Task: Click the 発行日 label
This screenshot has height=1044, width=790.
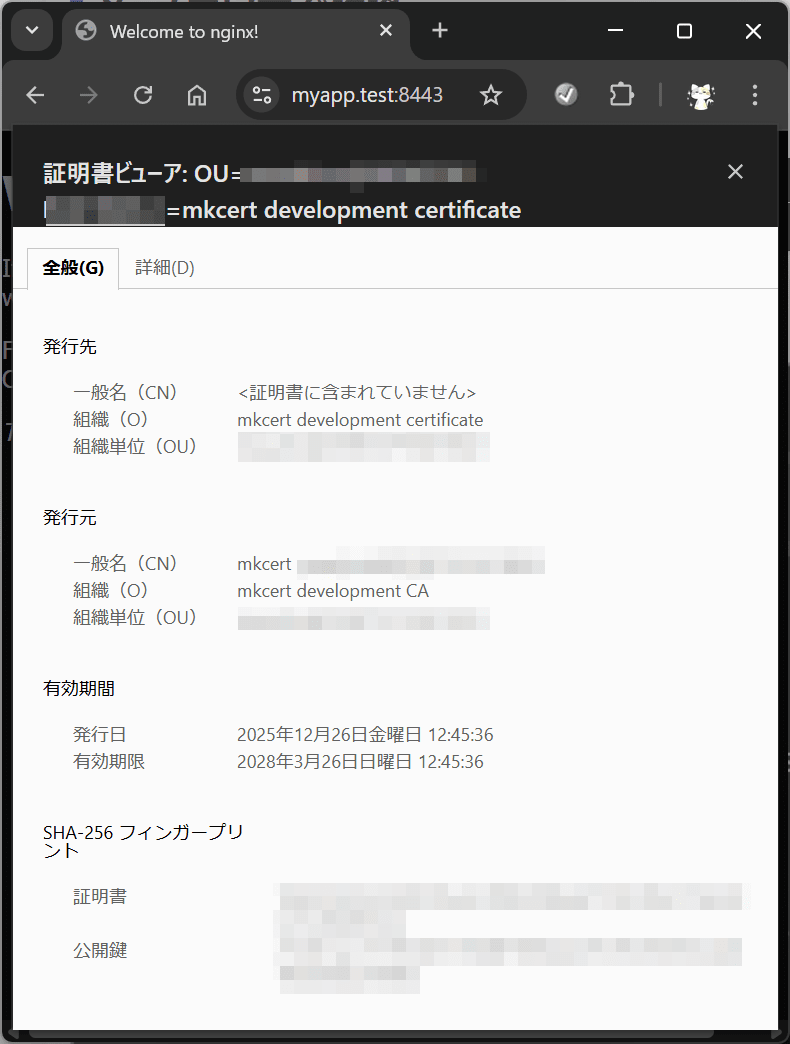Action: pos(100,735)
